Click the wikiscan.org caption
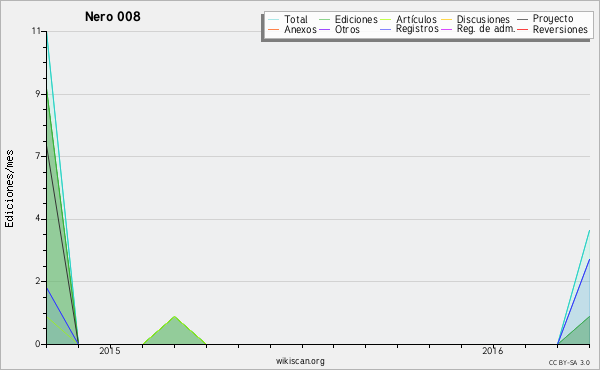The width and height of the screenshot is (600, 370). [300, 361]
